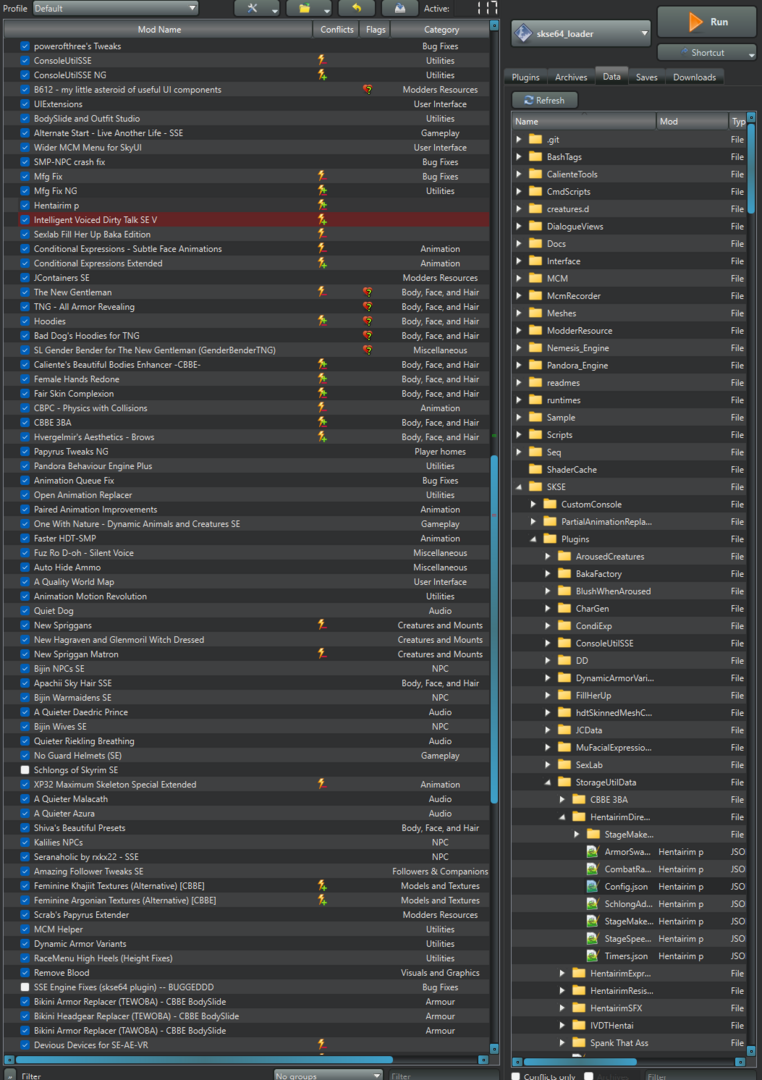The image size is (762, 1080).
Task: Click conflict icon for New Spriggans row
Action: 322,625
